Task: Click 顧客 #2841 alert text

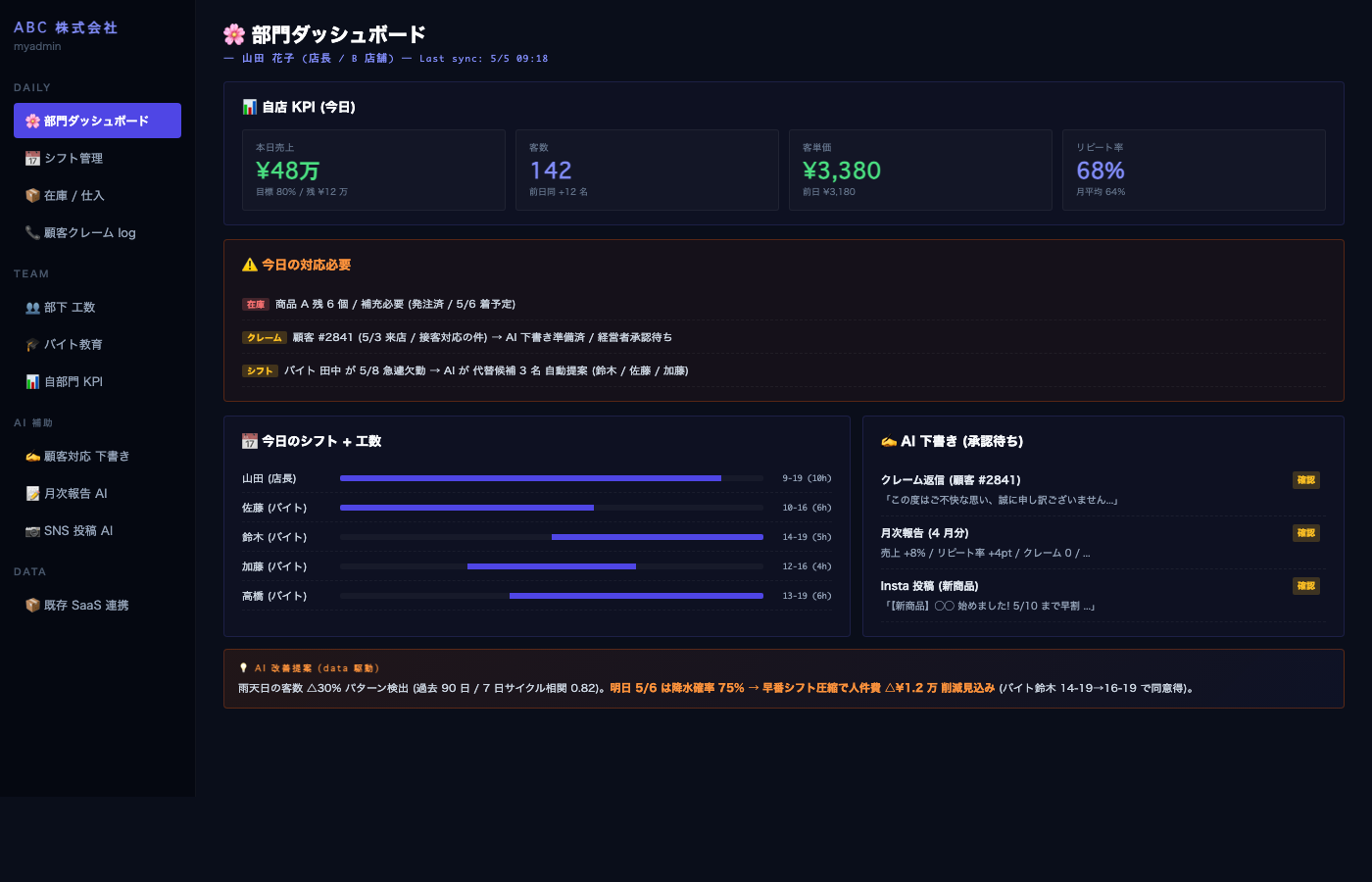Action: (x=482, y=338)
